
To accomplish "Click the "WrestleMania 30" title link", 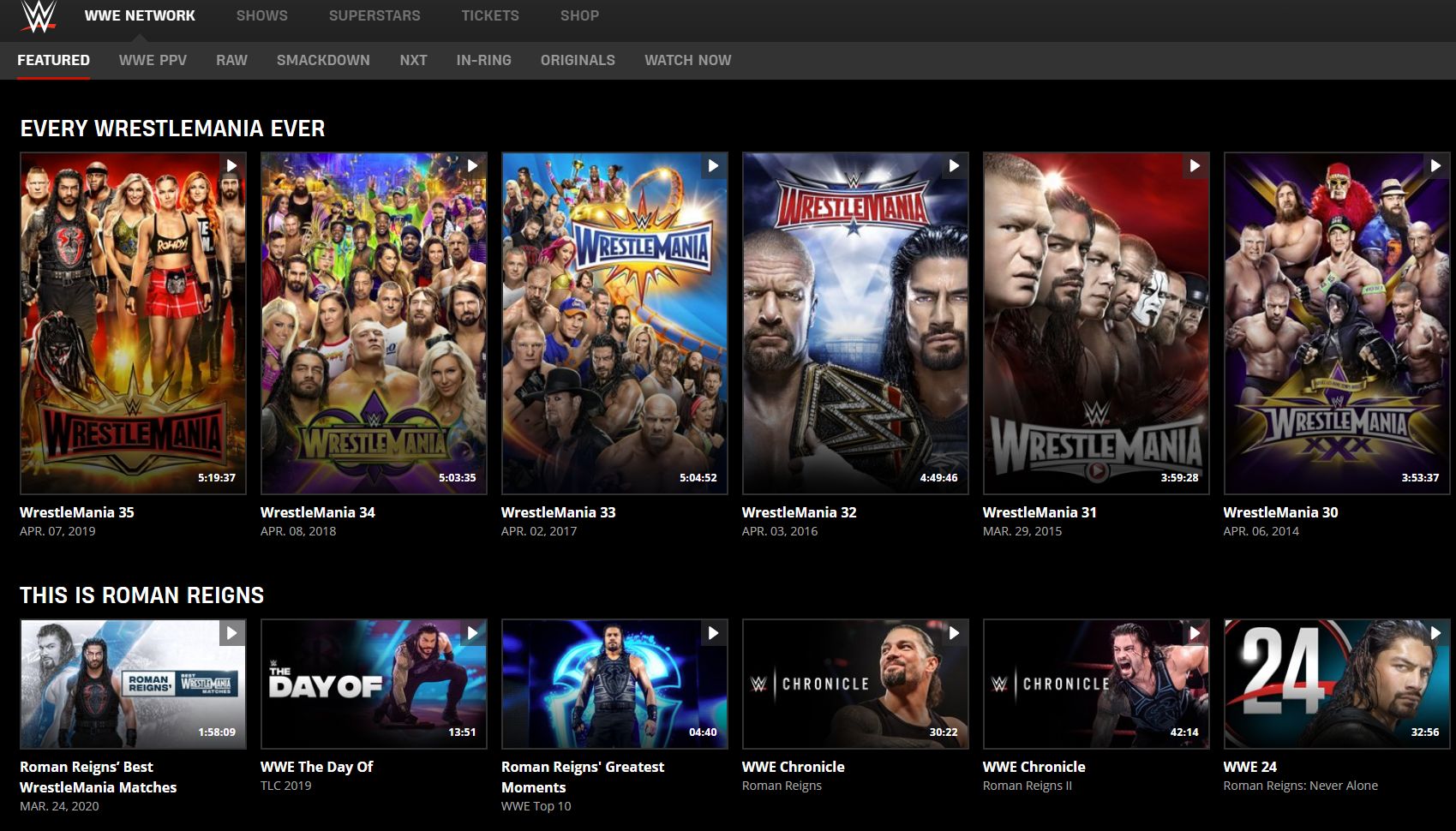I will pos(1280,512).
